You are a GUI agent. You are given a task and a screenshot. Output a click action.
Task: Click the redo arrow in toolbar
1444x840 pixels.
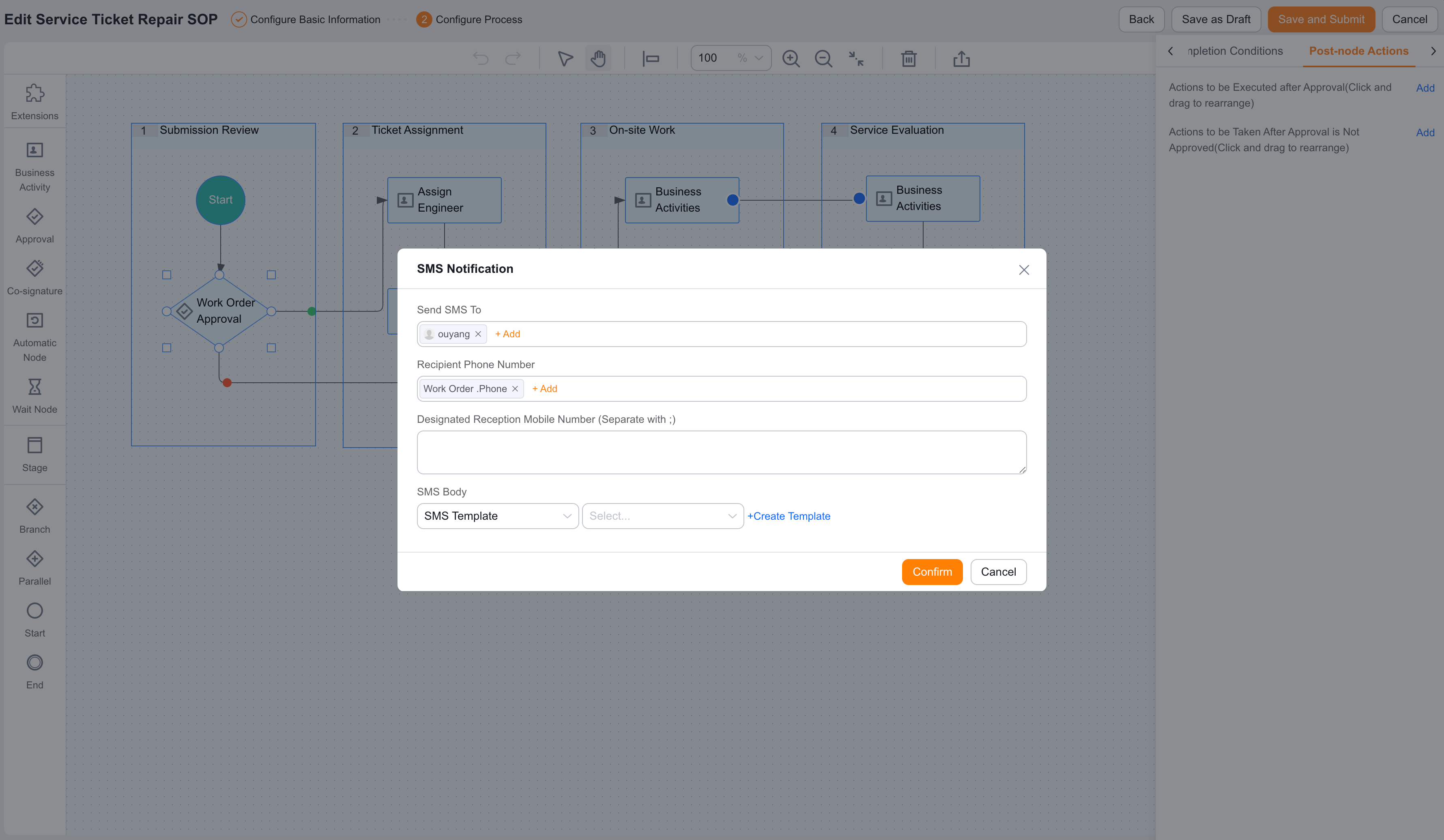pos(513,58)
